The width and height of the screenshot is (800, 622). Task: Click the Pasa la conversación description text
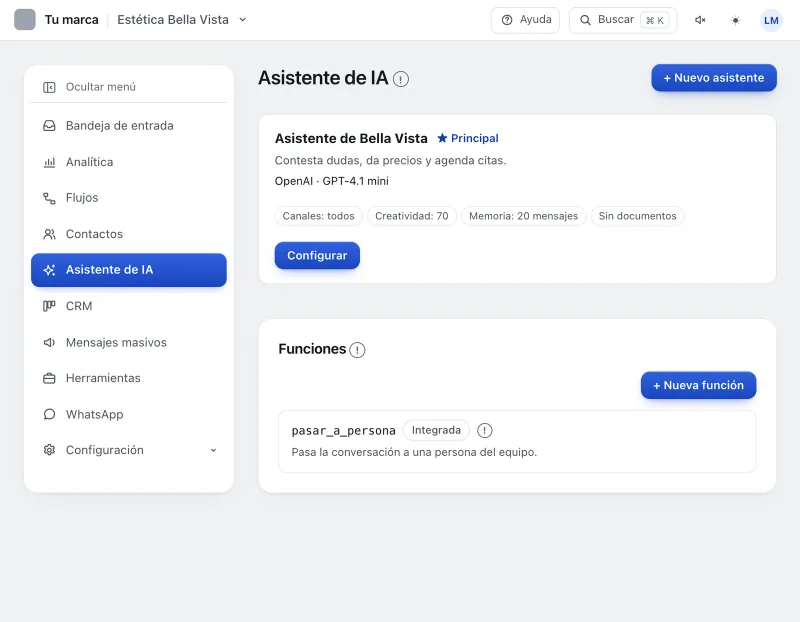(414, 452)
